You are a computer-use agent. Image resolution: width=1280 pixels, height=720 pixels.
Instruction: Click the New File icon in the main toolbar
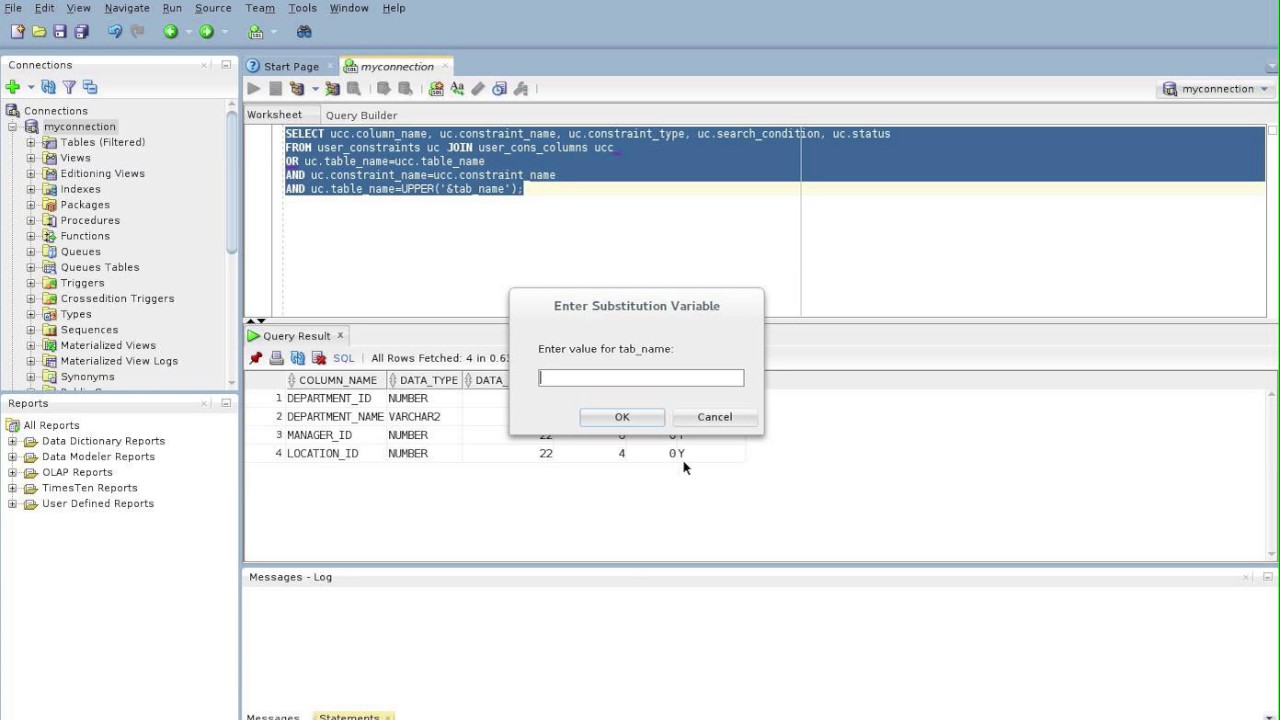(16, 31)
